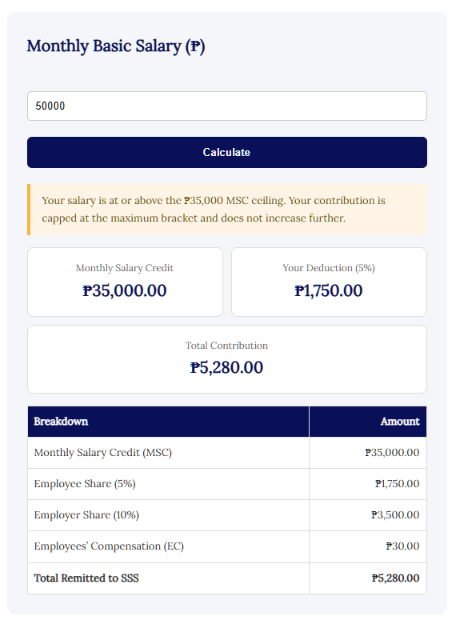Screen dimensions: 455x622
Task: Select the MSC ceiling warning notice
Action: 227,209
